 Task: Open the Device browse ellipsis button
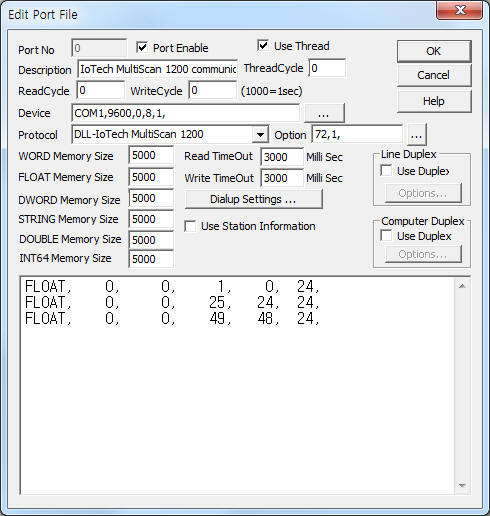click(x=324, y=113)
